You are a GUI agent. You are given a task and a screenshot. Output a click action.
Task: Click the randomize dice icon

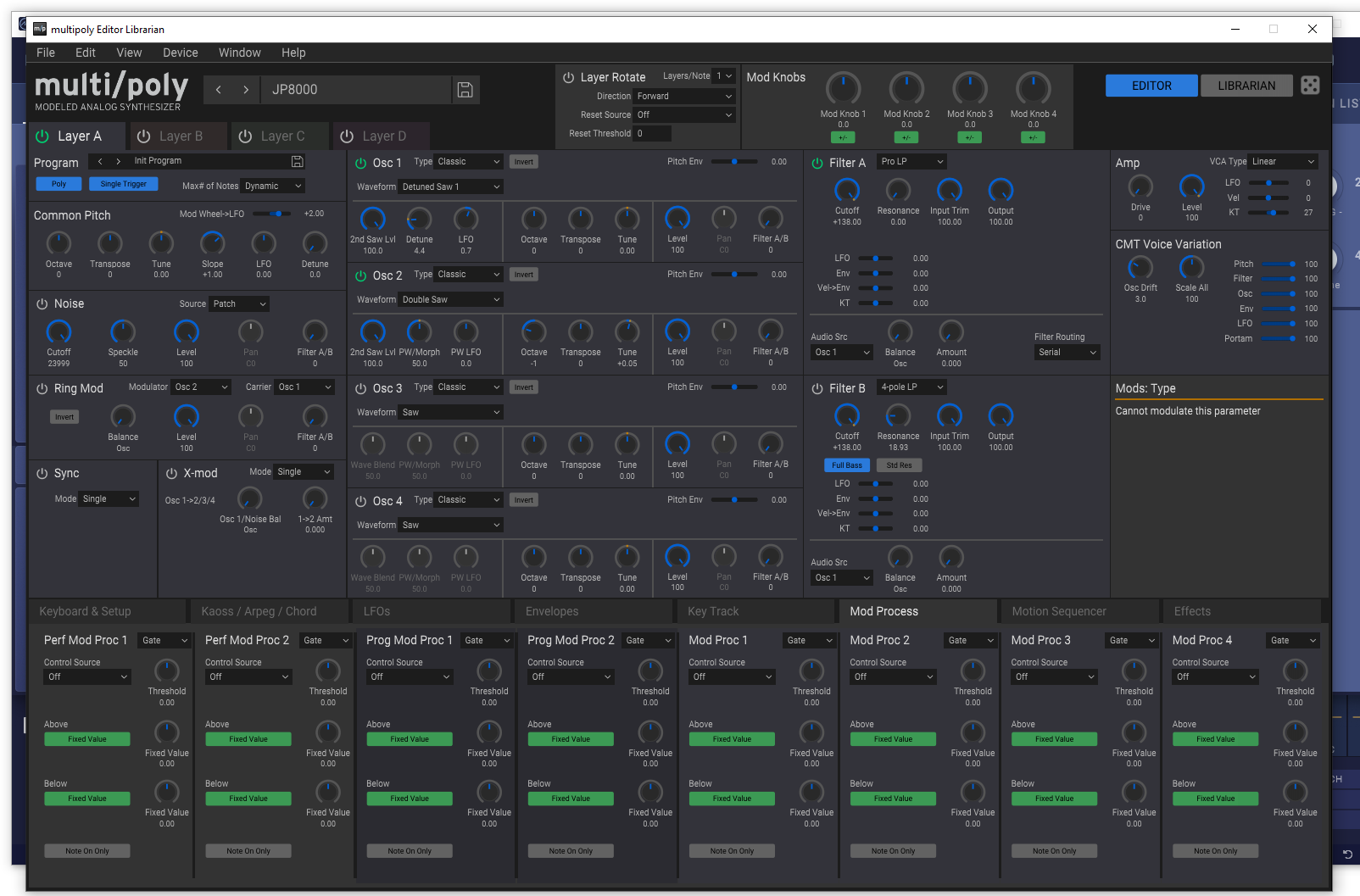[x=1310, y=86]
